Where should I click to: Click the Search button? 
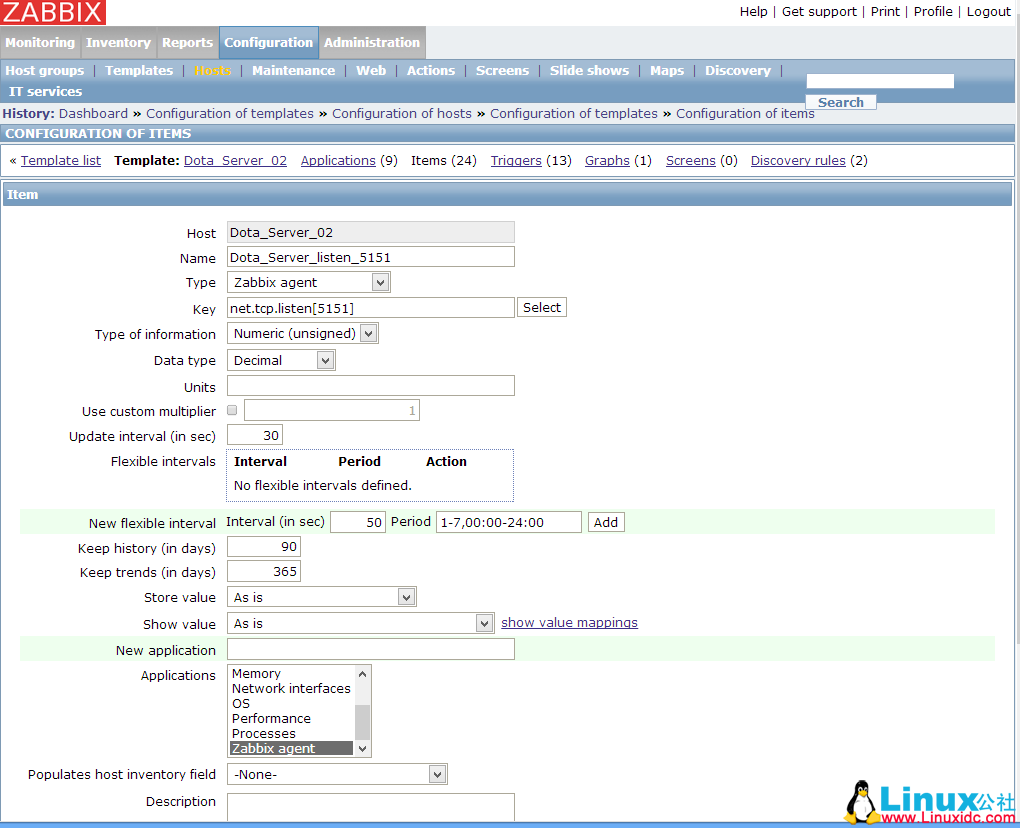pos(841,102)
